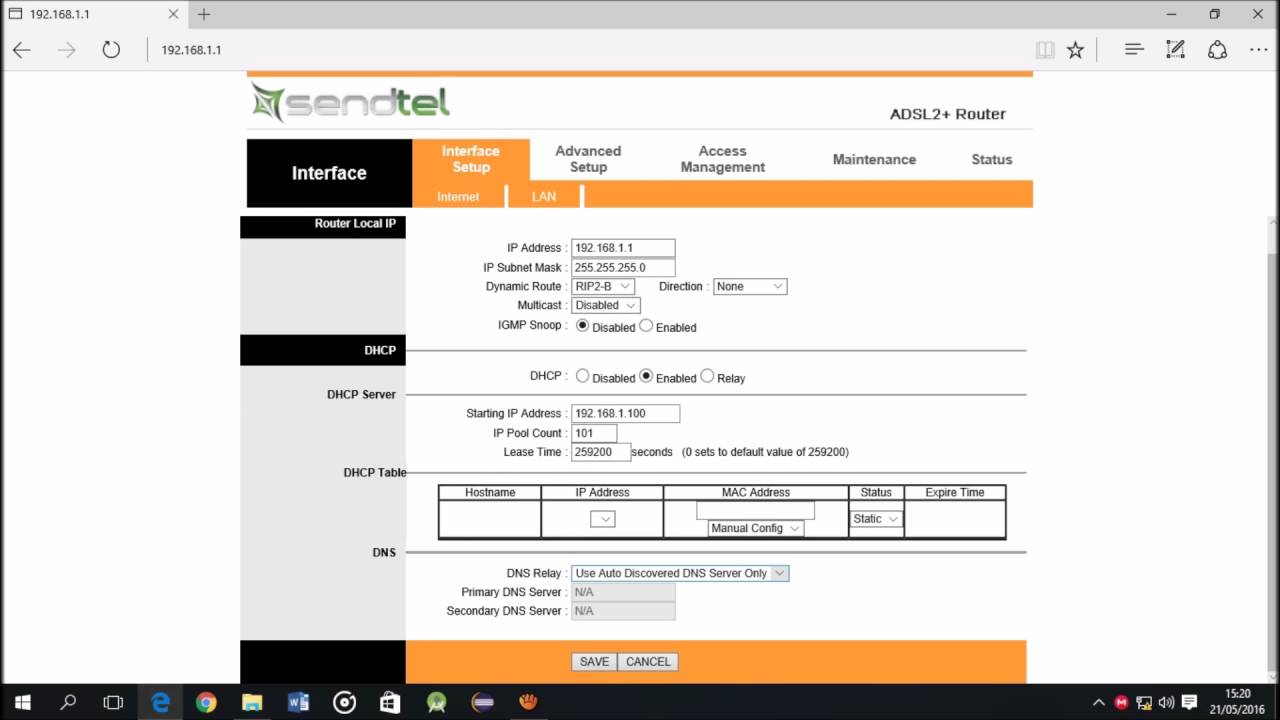Open the taskbar clock showing 15:20
The image size is (1280, 720).
[1237, 702]
